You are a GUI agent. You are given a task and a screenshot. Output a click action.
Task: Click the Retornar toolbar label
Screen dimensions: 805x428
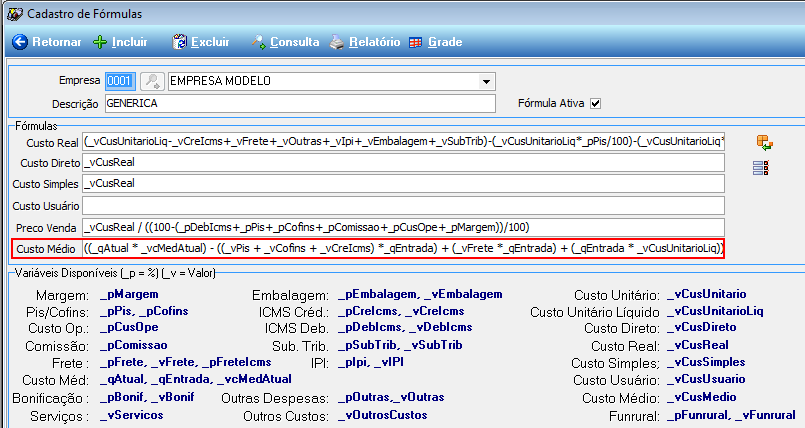tap(56, 42)
